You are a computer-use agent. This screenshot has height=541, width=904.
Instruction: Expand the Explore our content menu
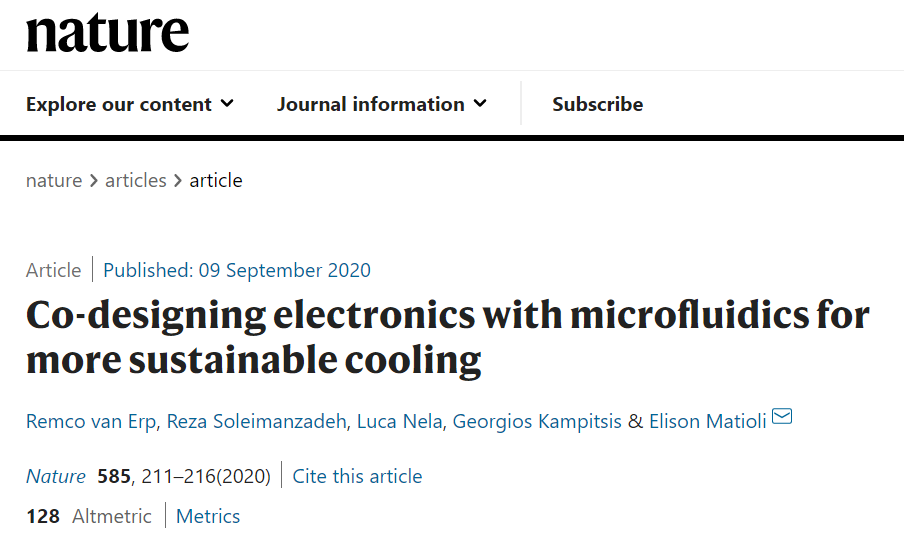click(130, 104)
